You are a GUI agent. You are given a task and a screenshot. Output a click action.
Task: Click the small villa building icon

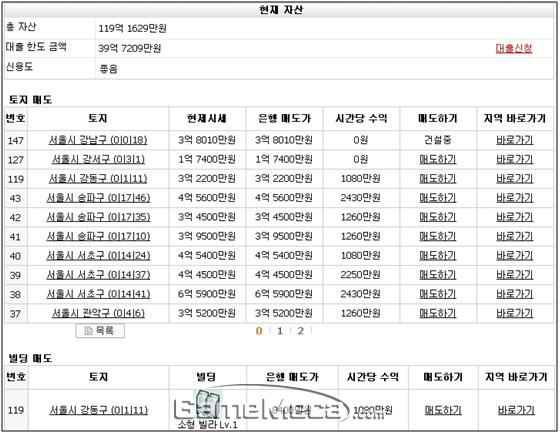[x=206, y=404]
